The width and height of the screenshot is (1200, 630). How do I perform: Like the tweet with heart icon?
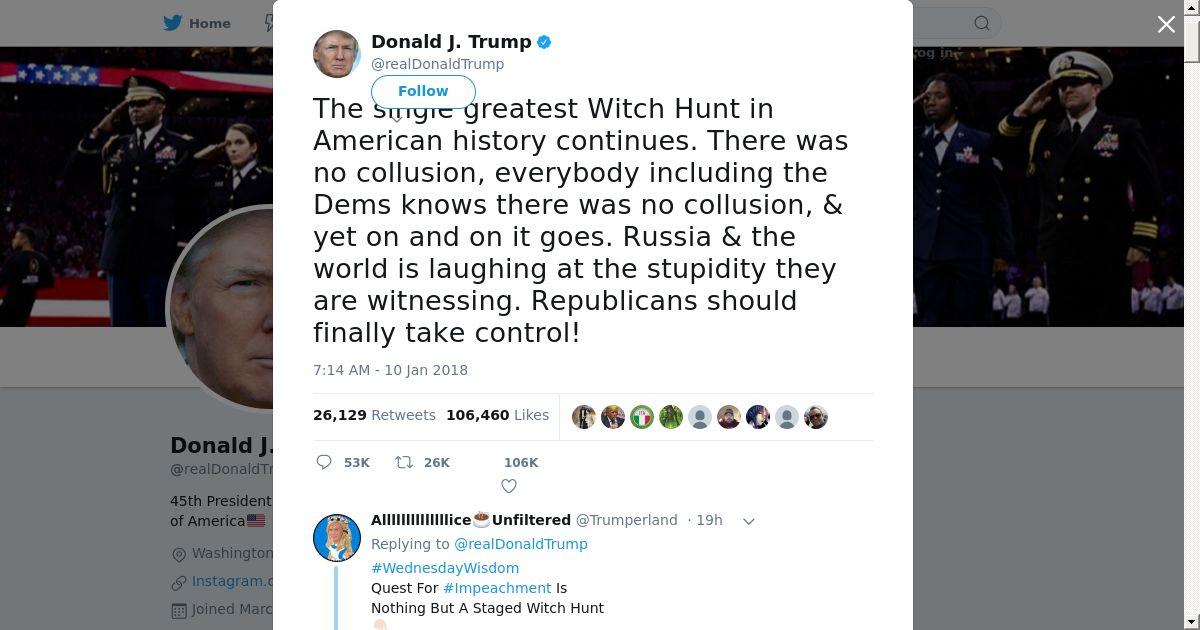point(509,486)
